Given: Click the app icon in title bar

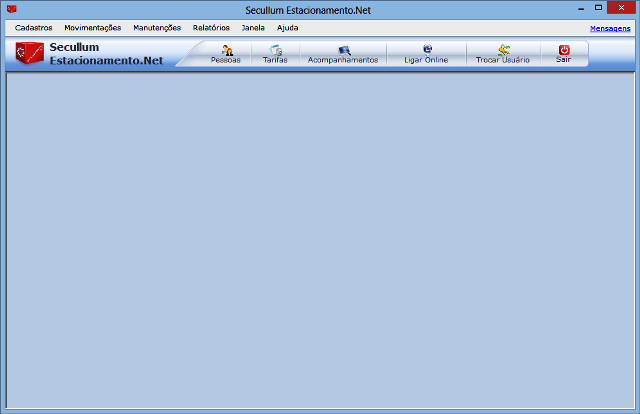Looking at the screenshot, I should (x=12, y=9).
